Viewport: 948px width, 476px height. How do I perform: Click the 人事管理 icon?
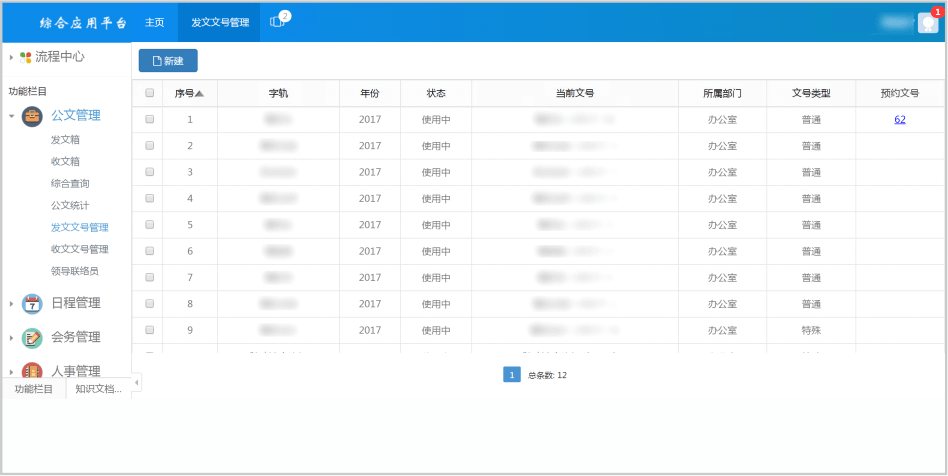click(x=32, y=371)
